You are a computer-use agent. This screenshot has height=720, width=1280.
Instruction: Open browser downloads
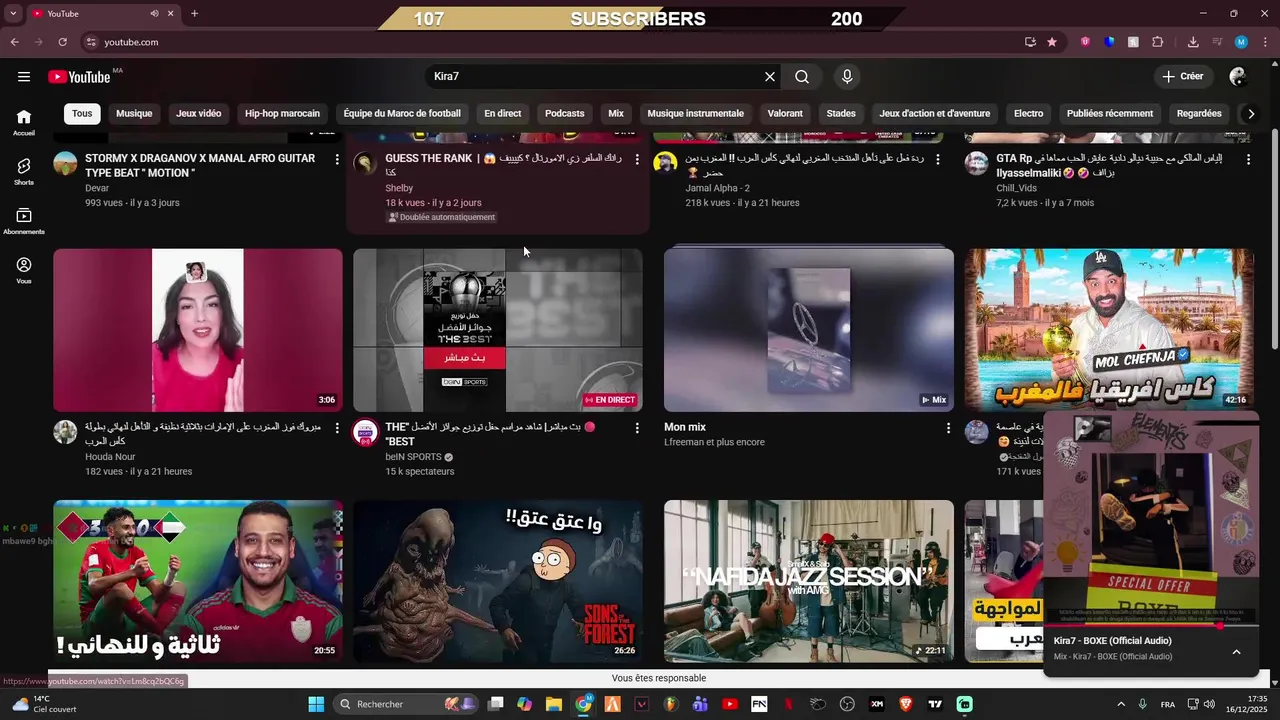click(x=1193, y=42)
